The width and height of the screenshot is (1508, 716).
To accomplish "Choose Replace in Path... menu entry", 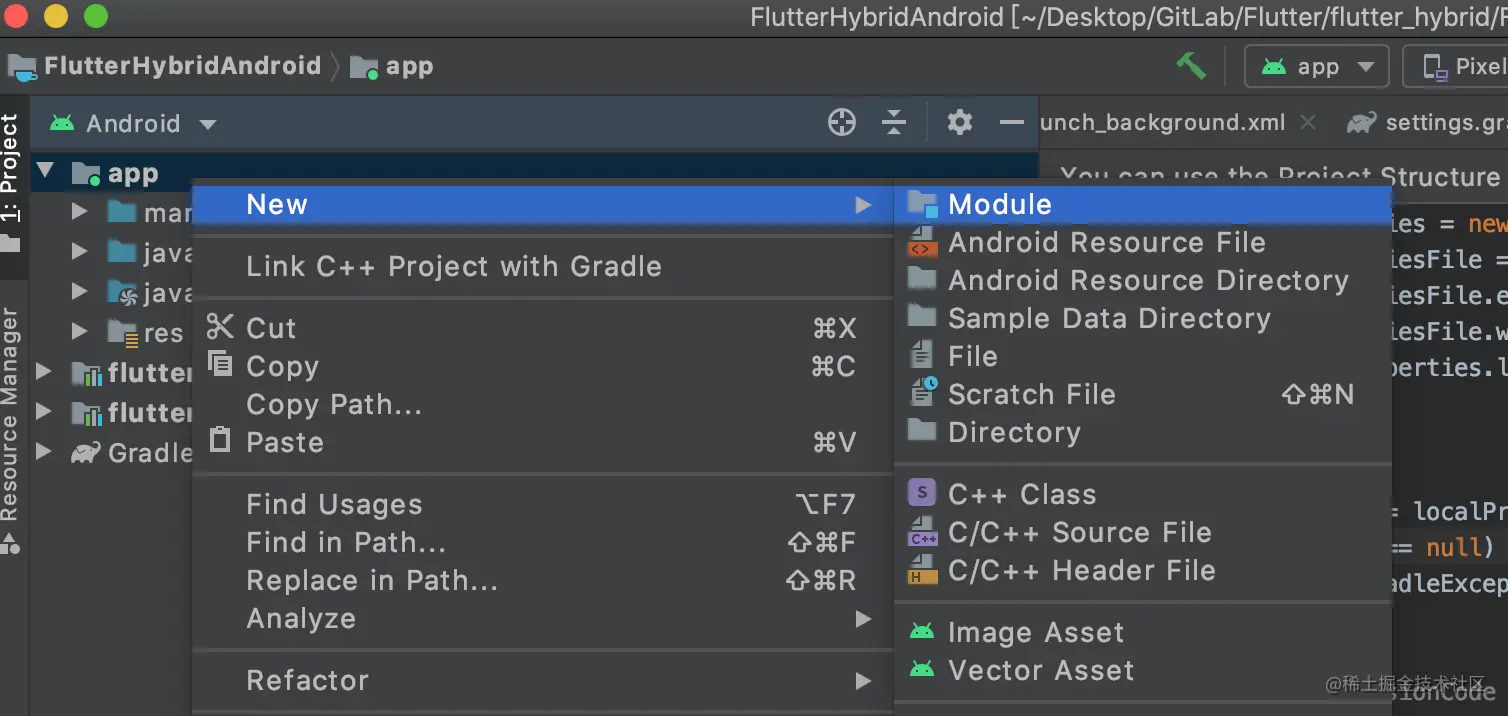I will point(540,581).
